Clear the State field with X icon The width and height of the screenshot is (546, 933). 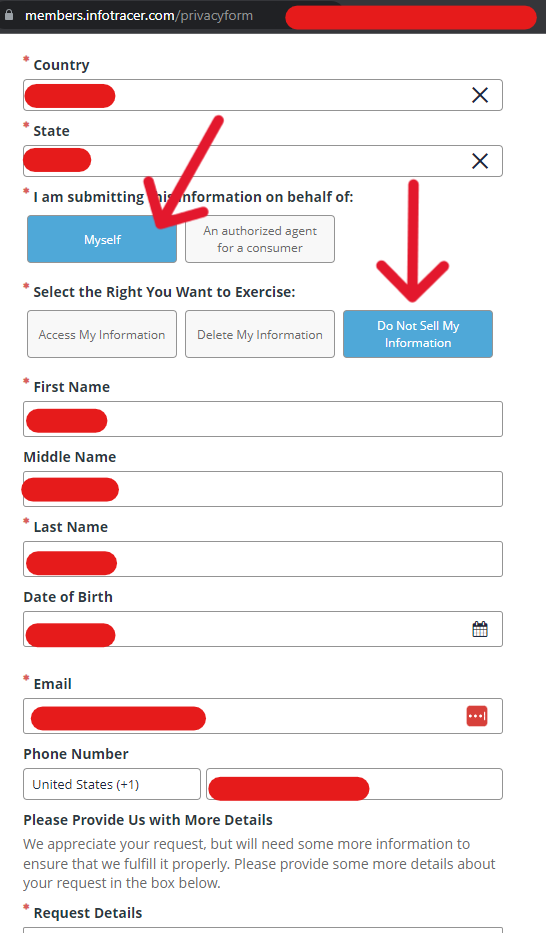[x=480, y=161]
